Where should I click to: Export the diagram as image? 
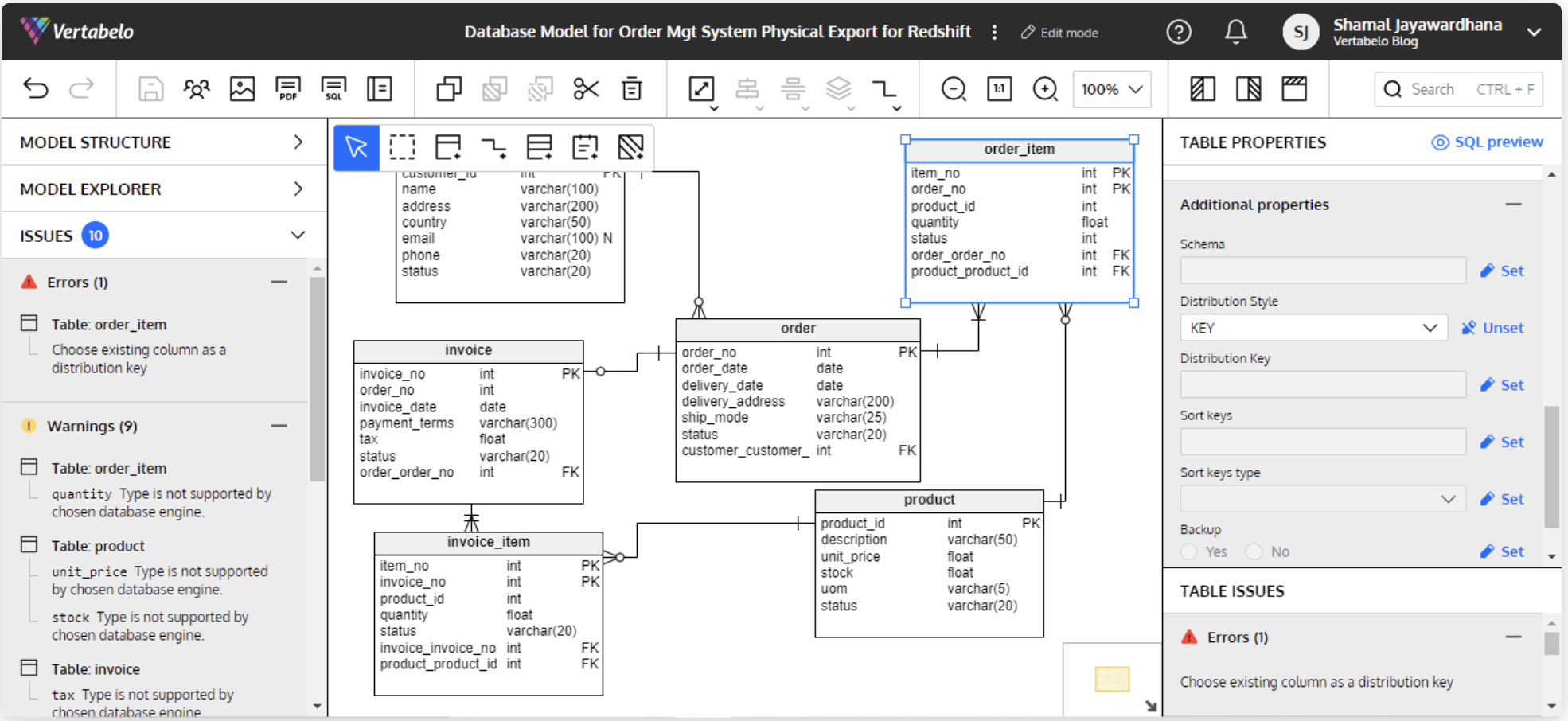click(242, 88)
